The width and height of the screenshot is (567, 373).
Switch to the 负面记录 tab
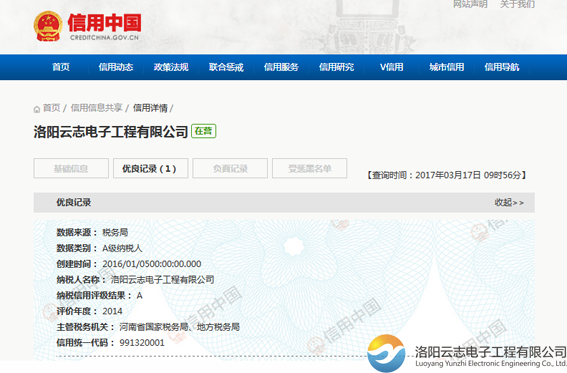click(x=230, y=168)
